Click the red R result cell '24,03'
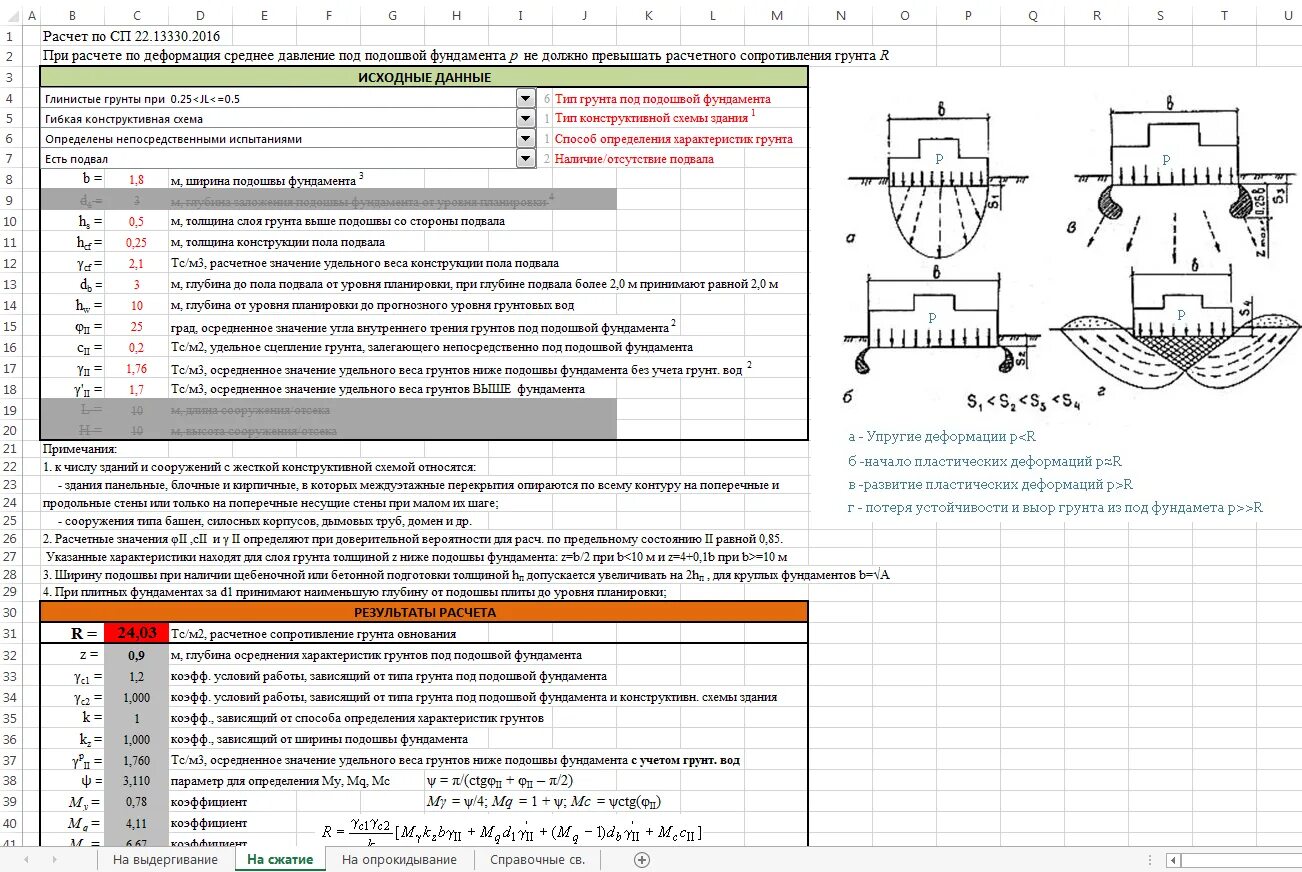Viewport: 1302px width, 872px height. tap(136, 633)
